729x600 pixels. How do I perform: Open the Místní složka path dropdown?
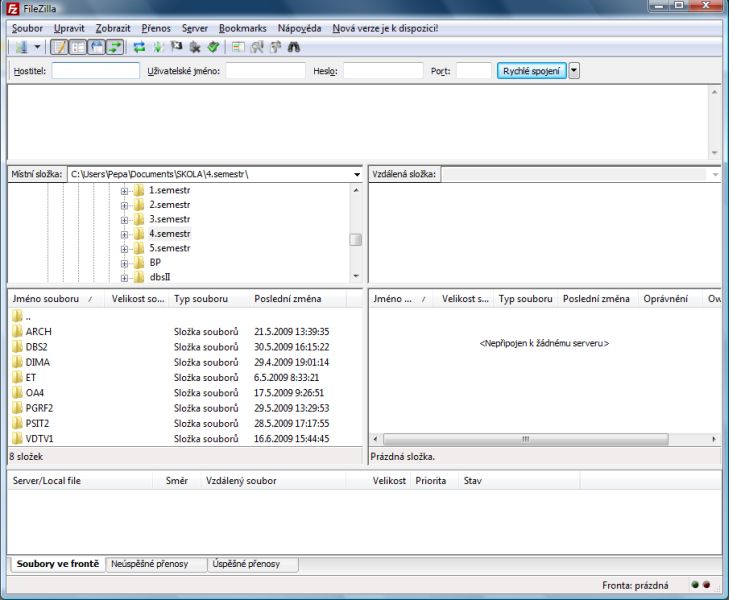pos(357,174)
